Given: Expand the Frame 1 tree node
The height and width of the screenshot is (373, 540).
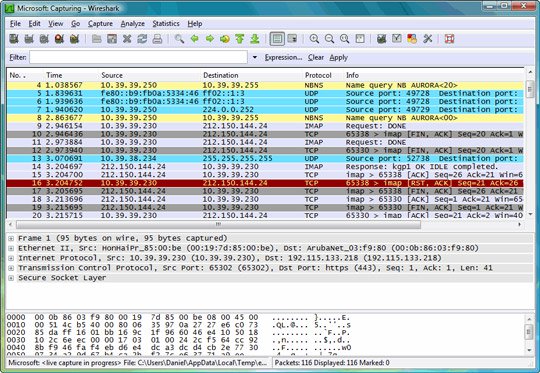Looking at the screenshot, I should pos(11,238).
